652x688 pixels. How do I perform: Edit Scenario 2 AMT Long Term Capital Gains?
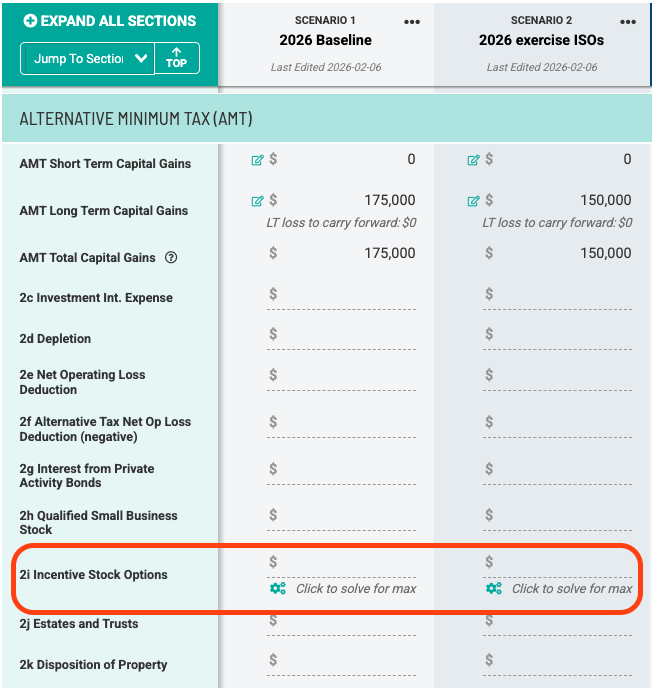click(474, 201)
